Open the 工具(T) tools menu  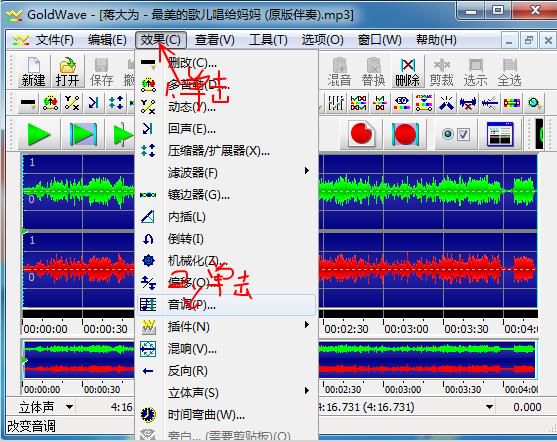point(268,40)
